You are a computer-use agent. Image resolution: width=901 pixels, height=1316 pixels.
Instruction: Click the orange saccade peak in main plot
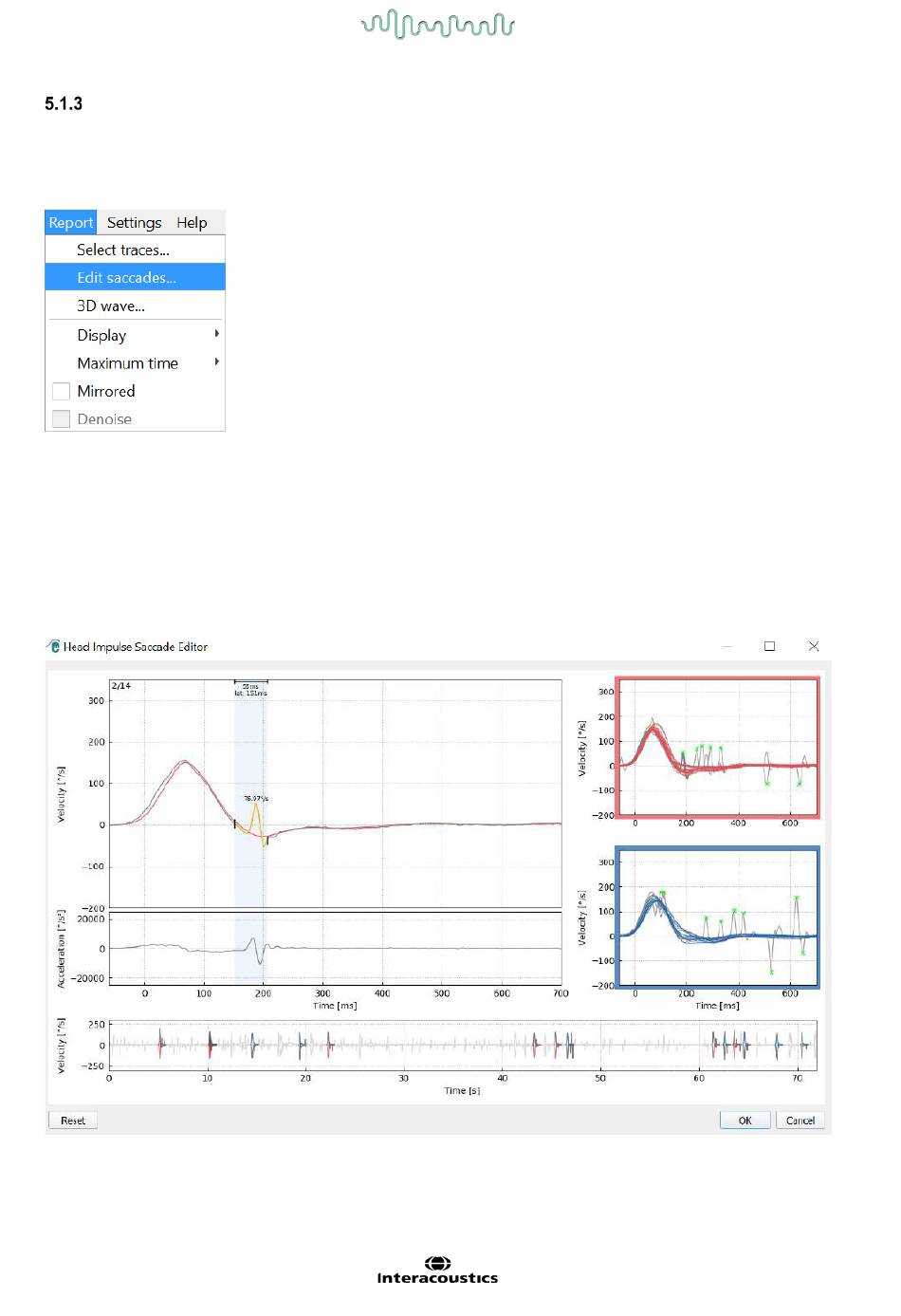coord(254,806)
